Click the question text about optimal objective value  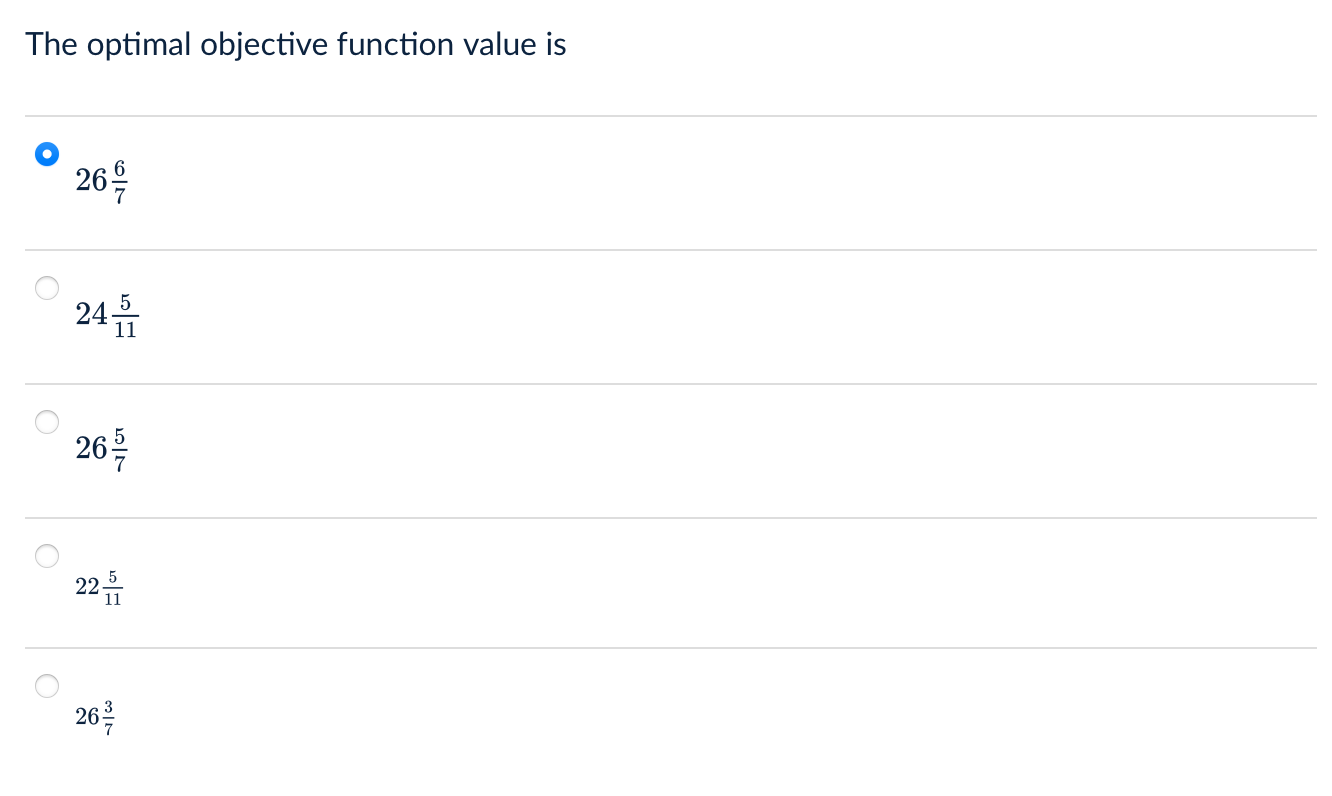click(296, 44)
